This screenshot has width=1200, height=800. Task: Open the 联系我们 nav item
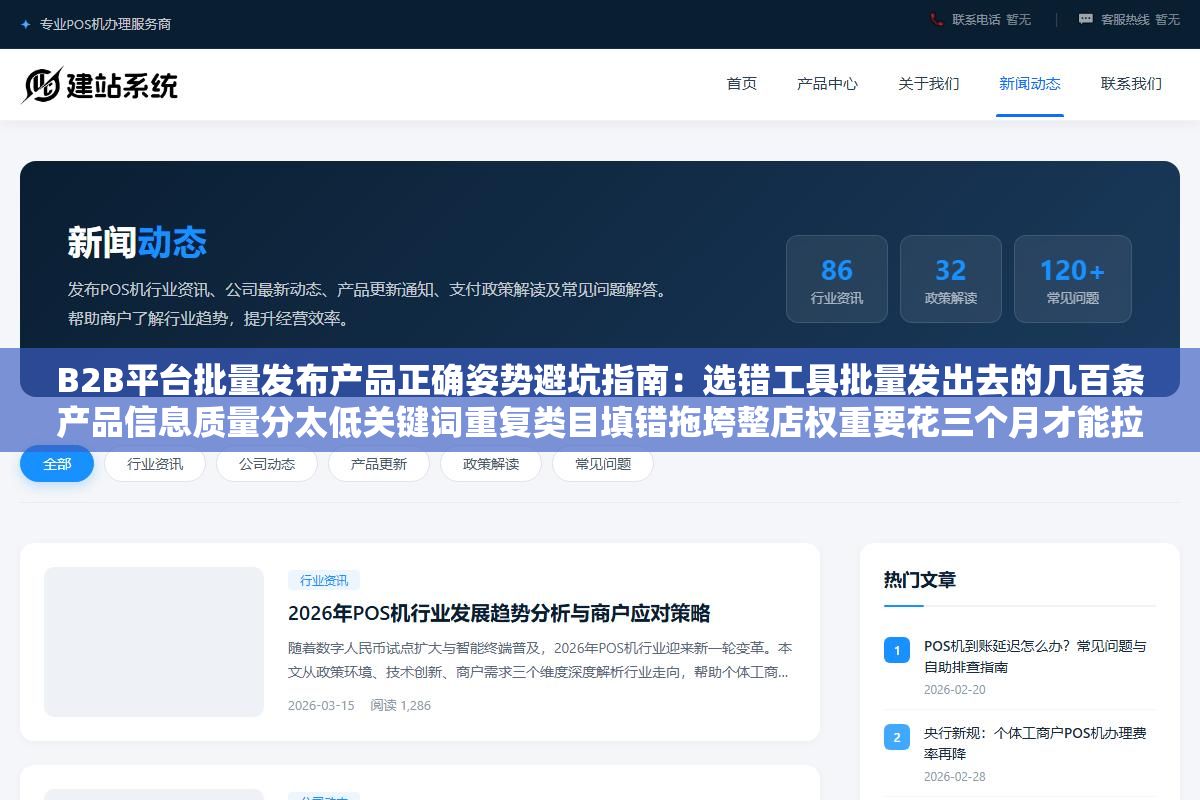1131,84
